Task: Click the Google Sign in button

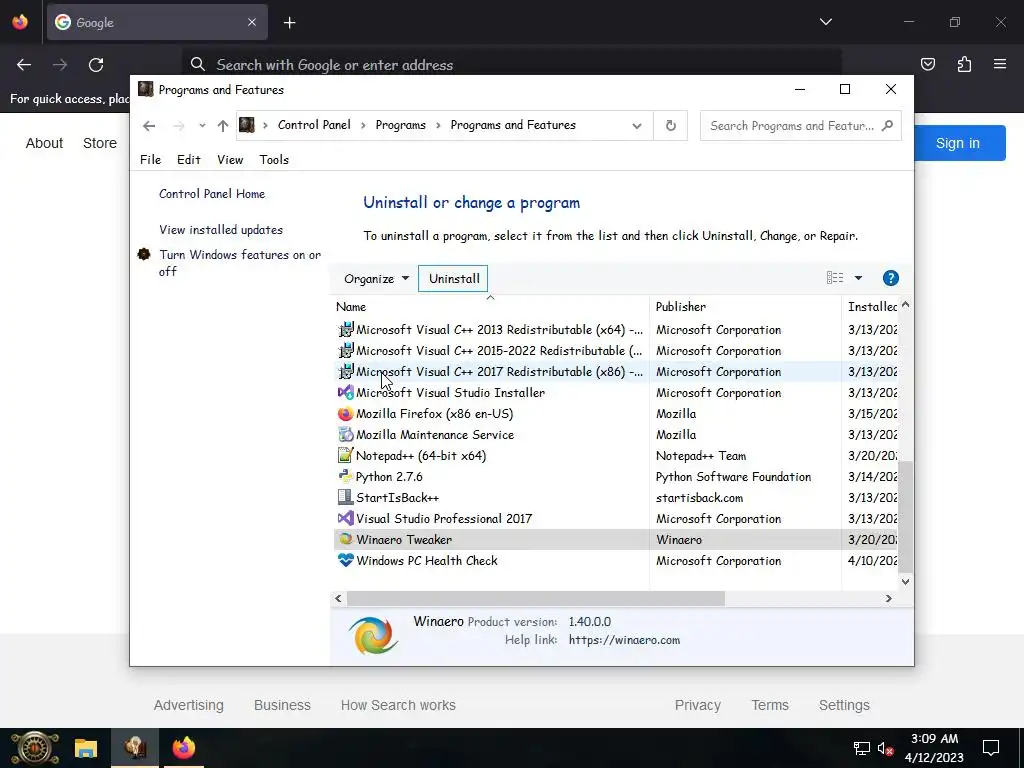Action: coord(958,143)
